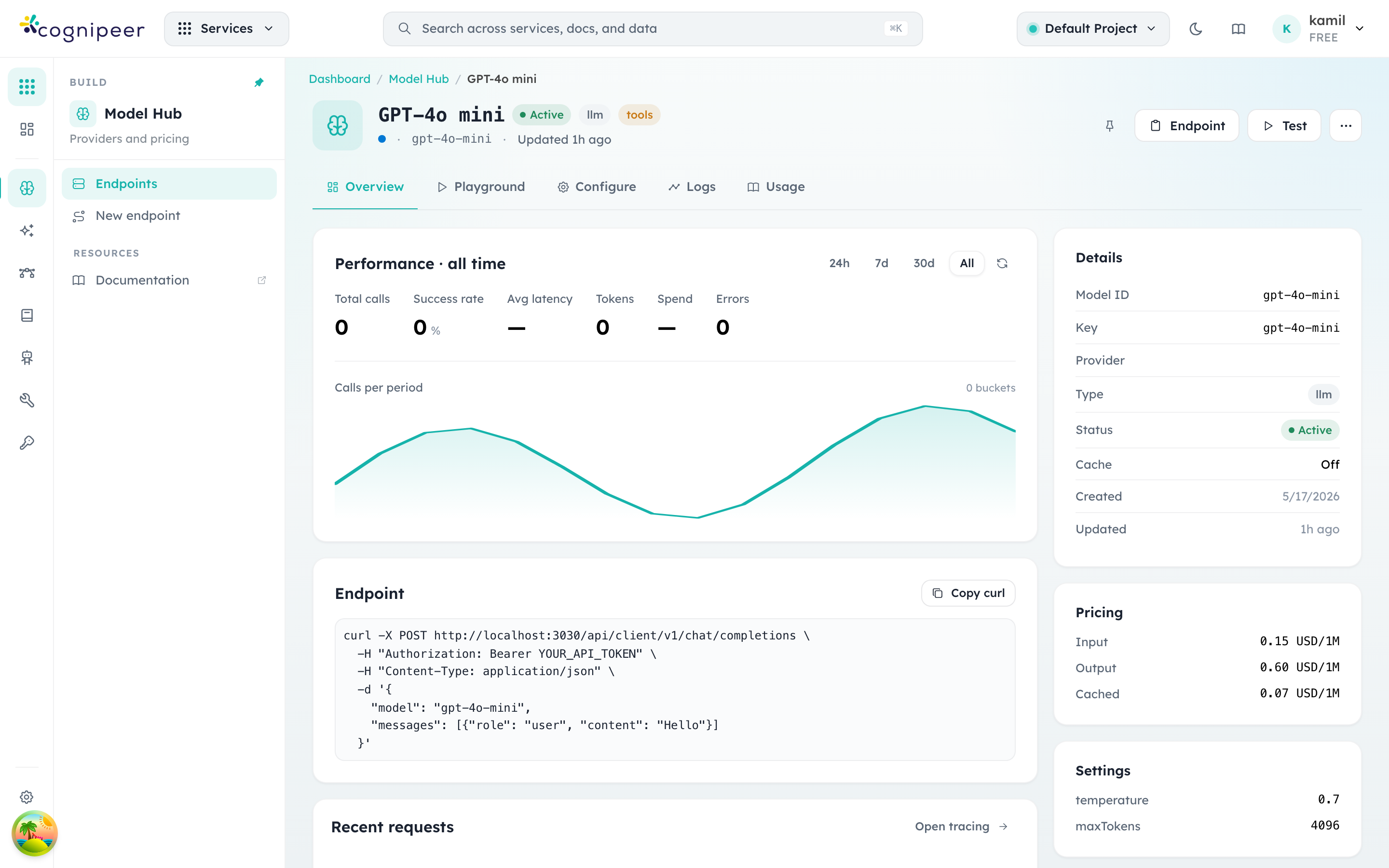Go to Dashboard via the breadcrumb
Viewport: 1389px width, 868px height.
(x=340, y=79)
